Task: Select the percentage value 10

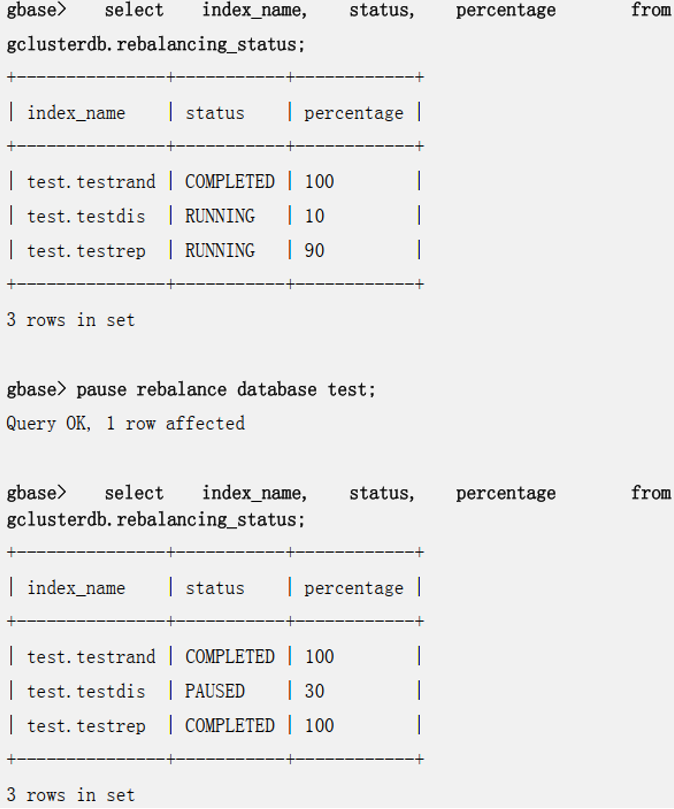Action: [x=314, y=216]
